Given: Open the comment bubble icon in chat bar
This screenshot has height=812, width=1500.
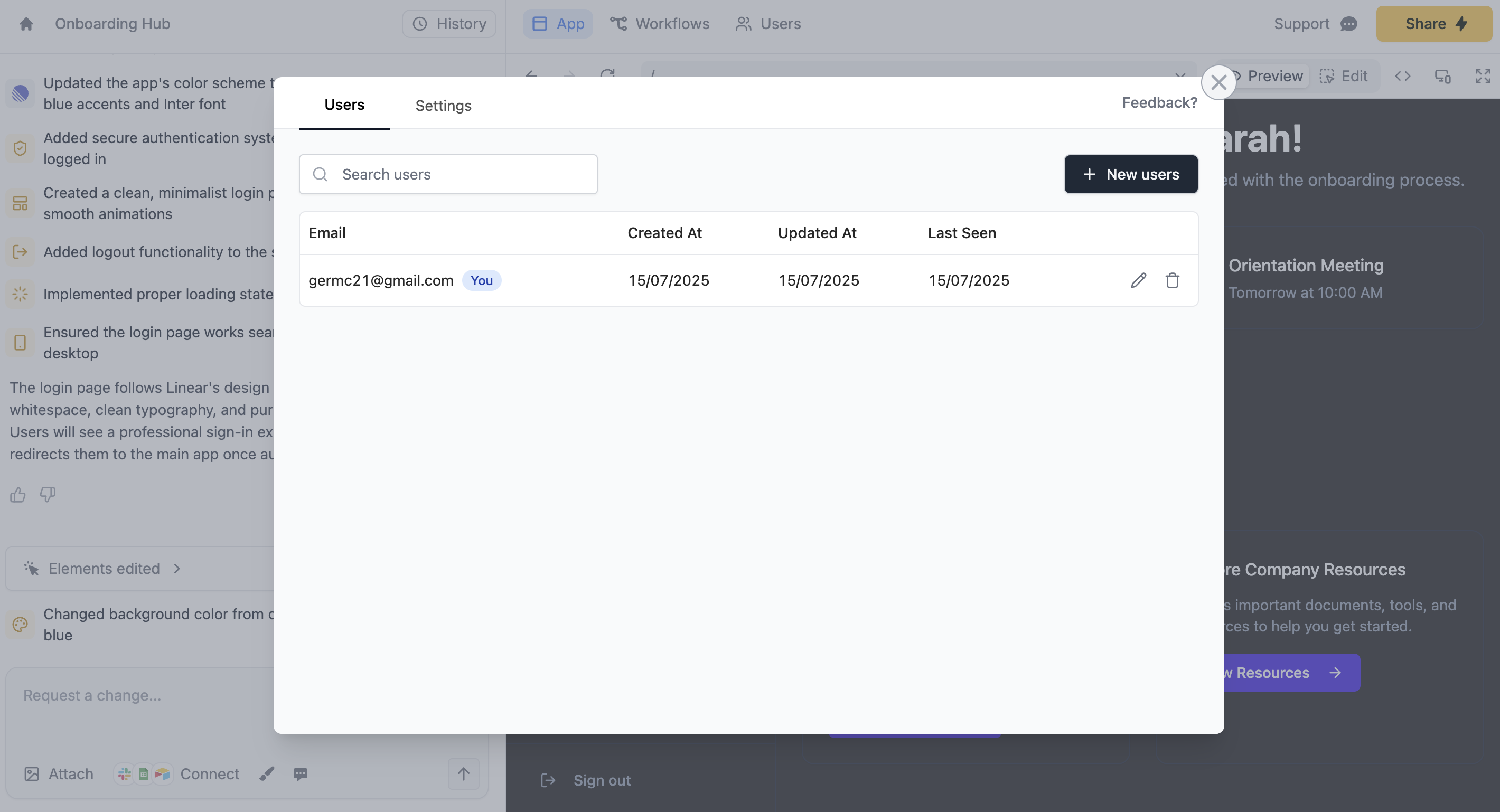Looking at the screenshot, I should coord(301,774).
